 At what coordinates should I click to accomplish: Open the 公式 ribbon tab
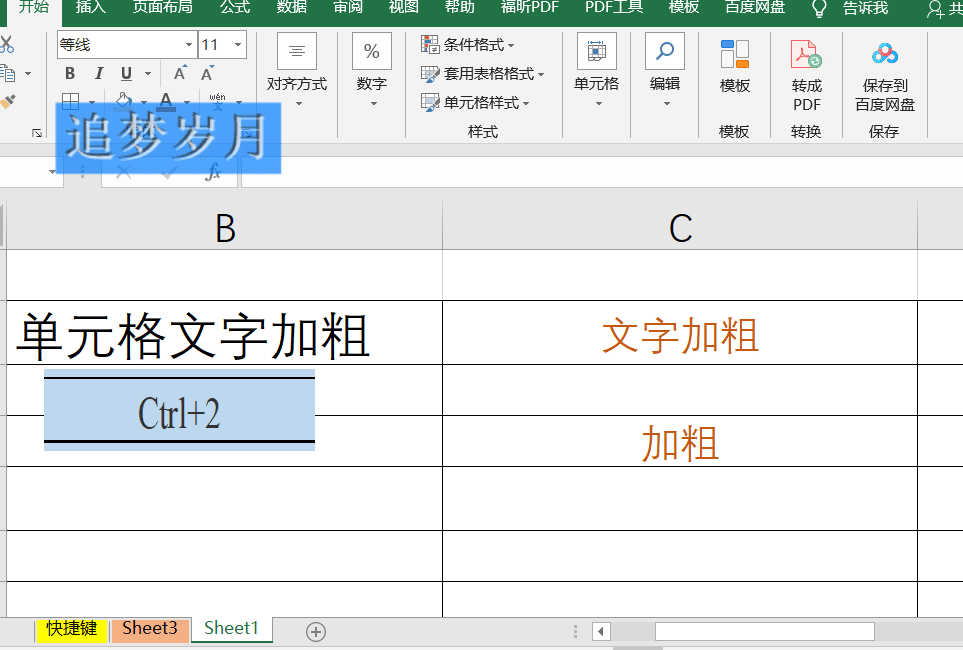(235, 7)
